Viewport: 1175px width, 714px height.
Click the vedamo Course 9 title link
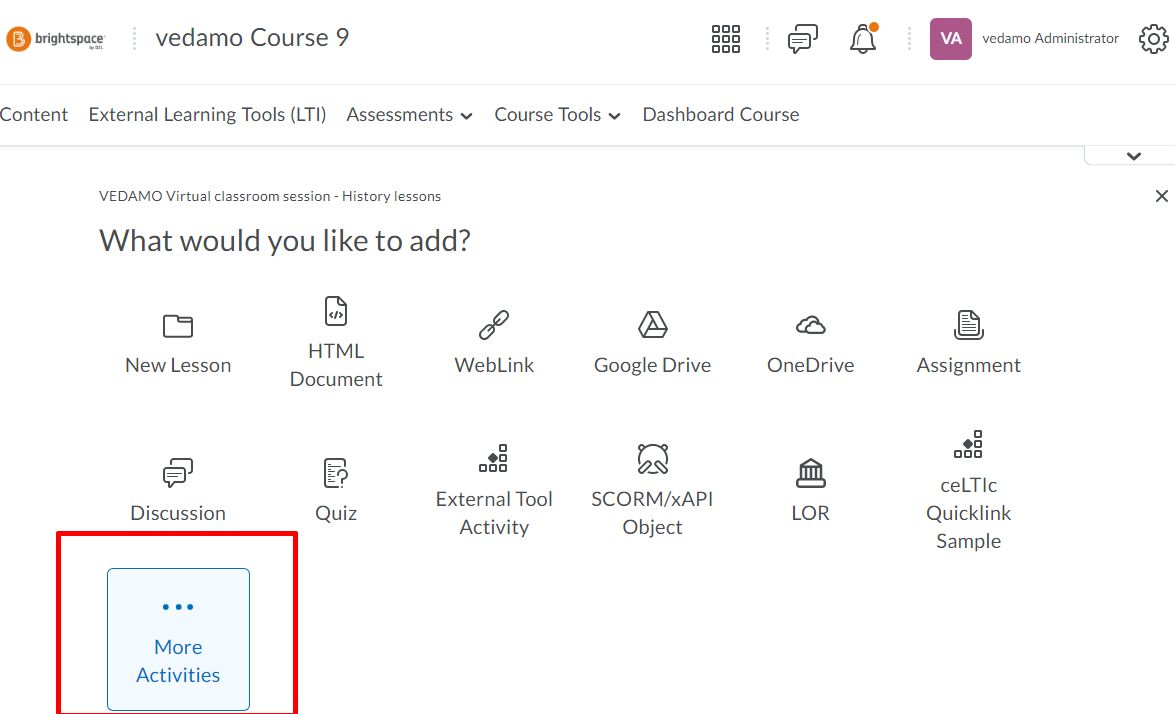[x=253, y=37]
